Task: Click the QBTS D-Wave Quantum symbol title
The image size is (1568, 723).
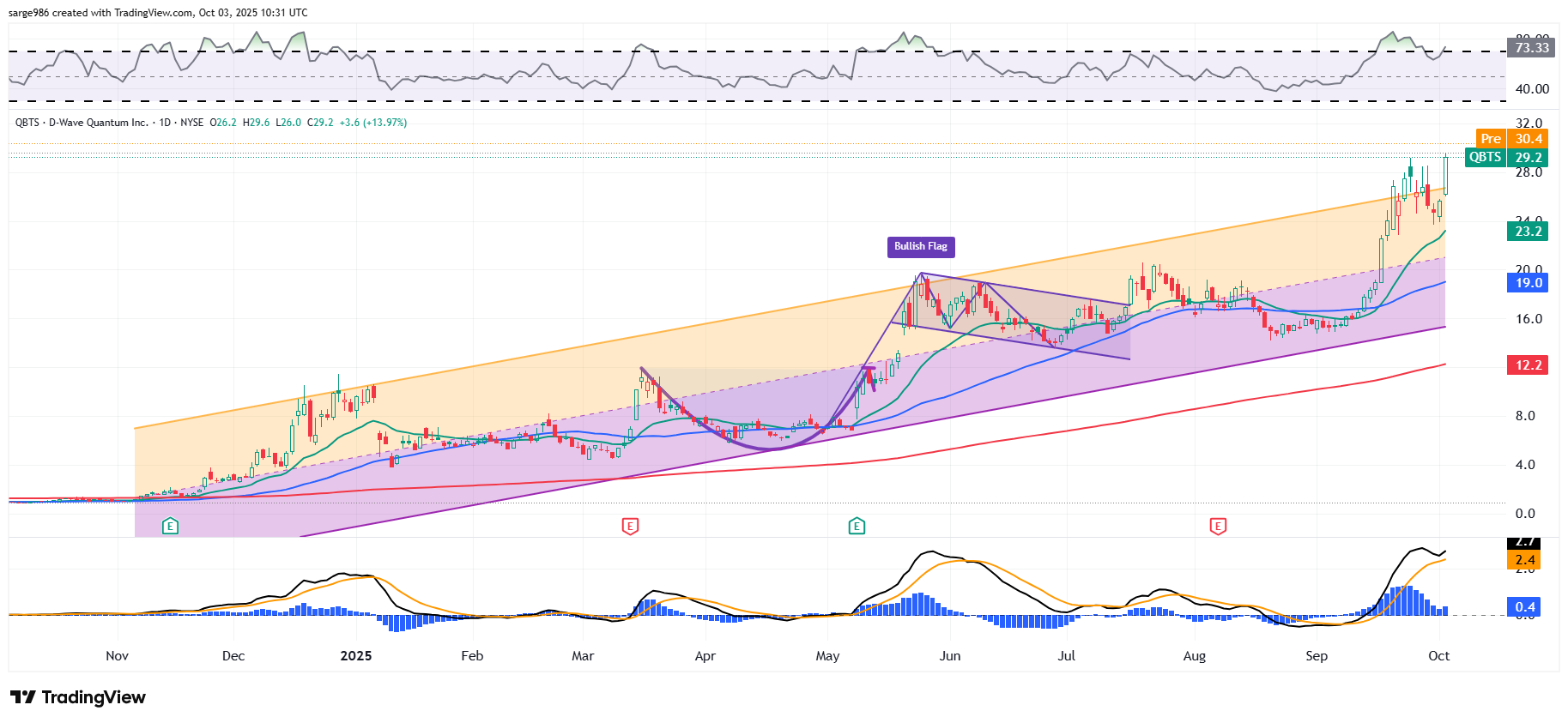Action: 82,123
